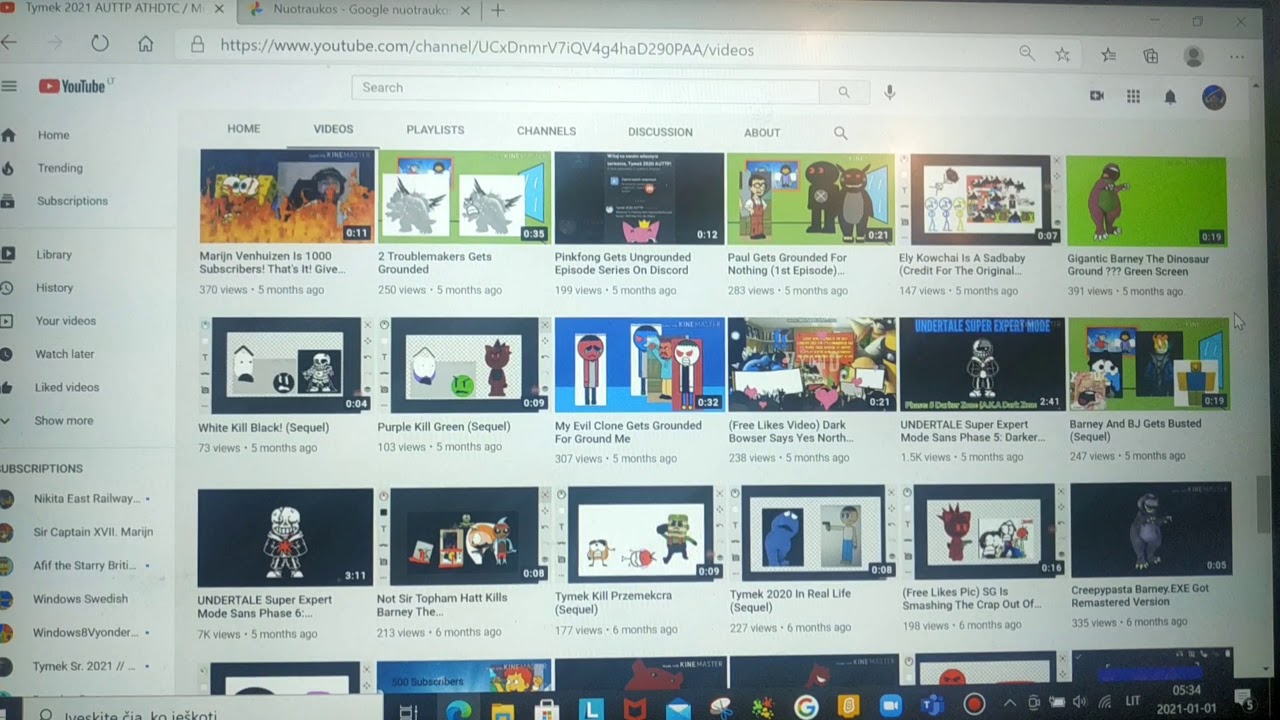1280x720 pixels.
Task: Open the create video camera icon
Action: point(1096,96)
